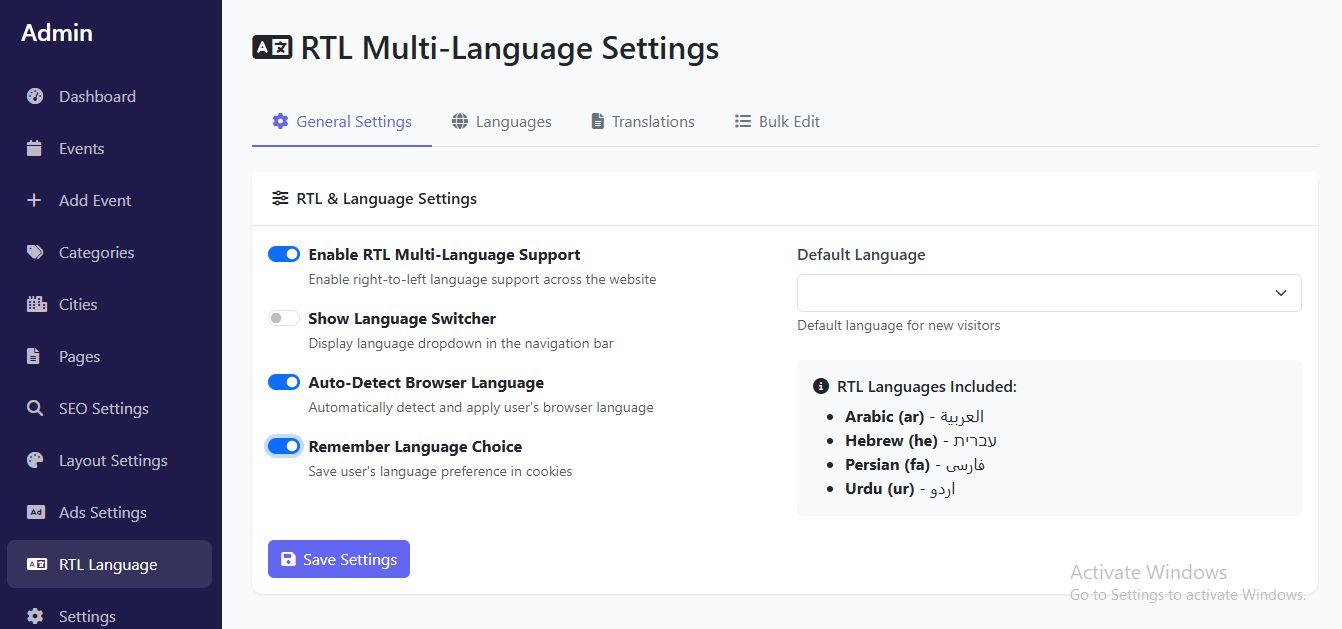Click the SEO Settings magnifier icon
Viewport: 1342px width, 629px height.
pyautogui.click(x=35, y=409)
